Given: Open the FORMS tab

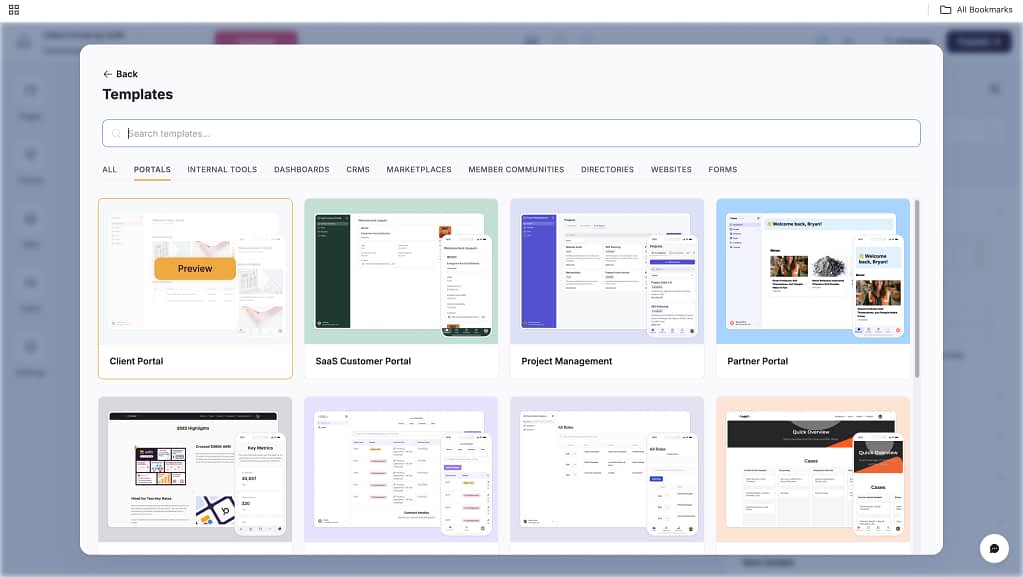Looking at the screenshot, I should (x=722, y=170).
